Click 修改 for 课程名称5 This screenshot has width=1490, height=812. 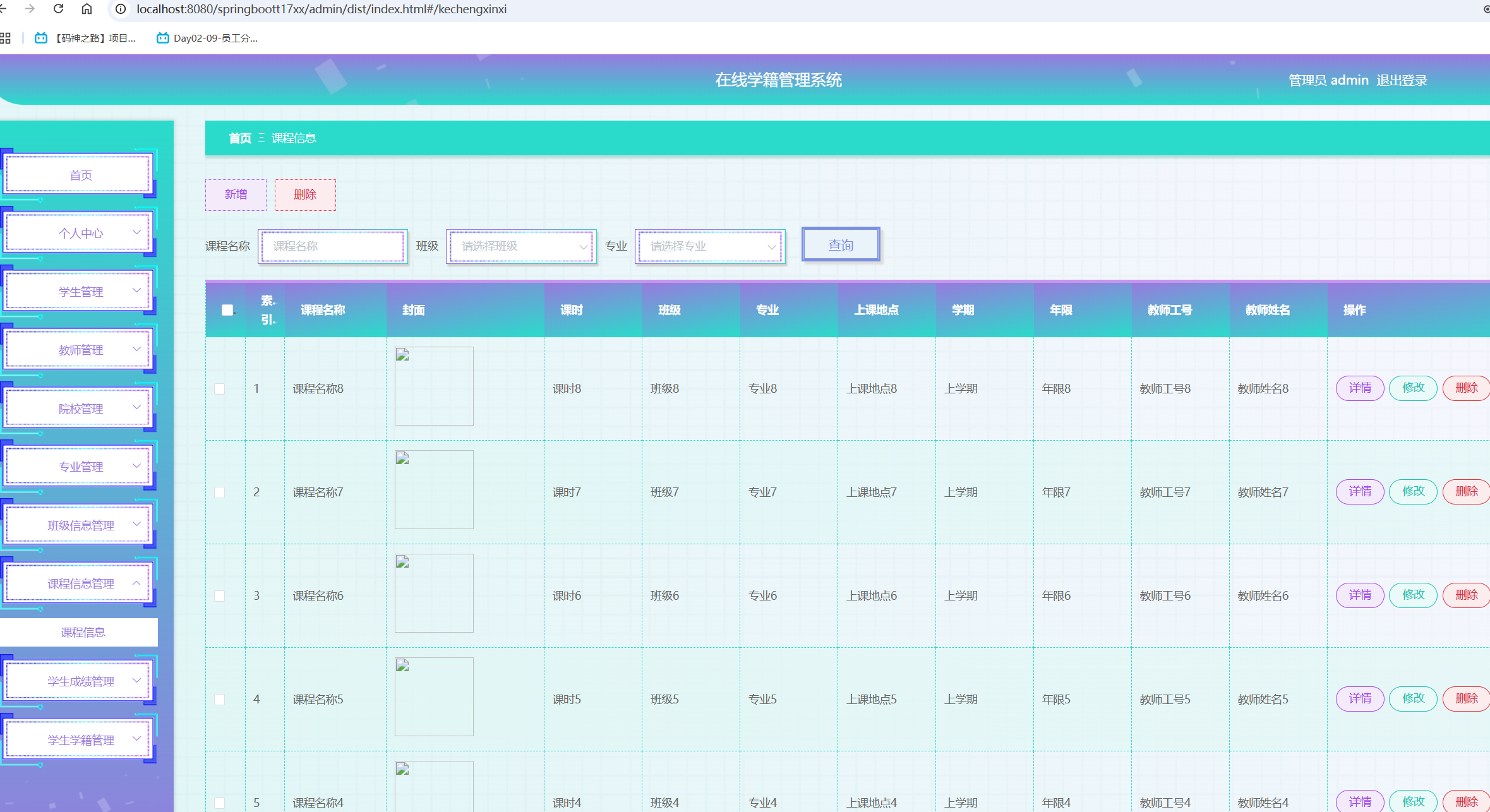(1413, 698)
